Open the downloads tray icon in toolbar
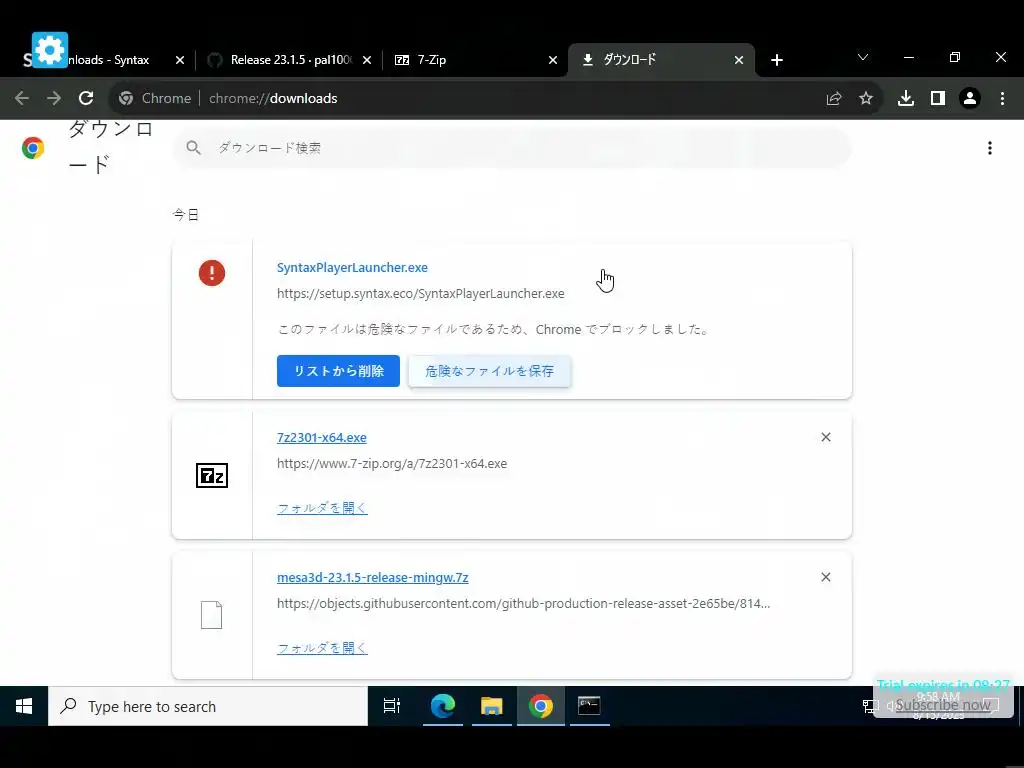 click(x=906, y=98)
